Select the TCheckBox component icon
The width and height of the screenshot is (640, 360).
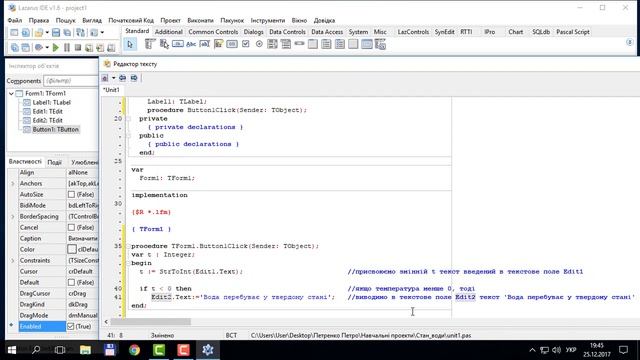pyautogui.click(x=245, y=44)
